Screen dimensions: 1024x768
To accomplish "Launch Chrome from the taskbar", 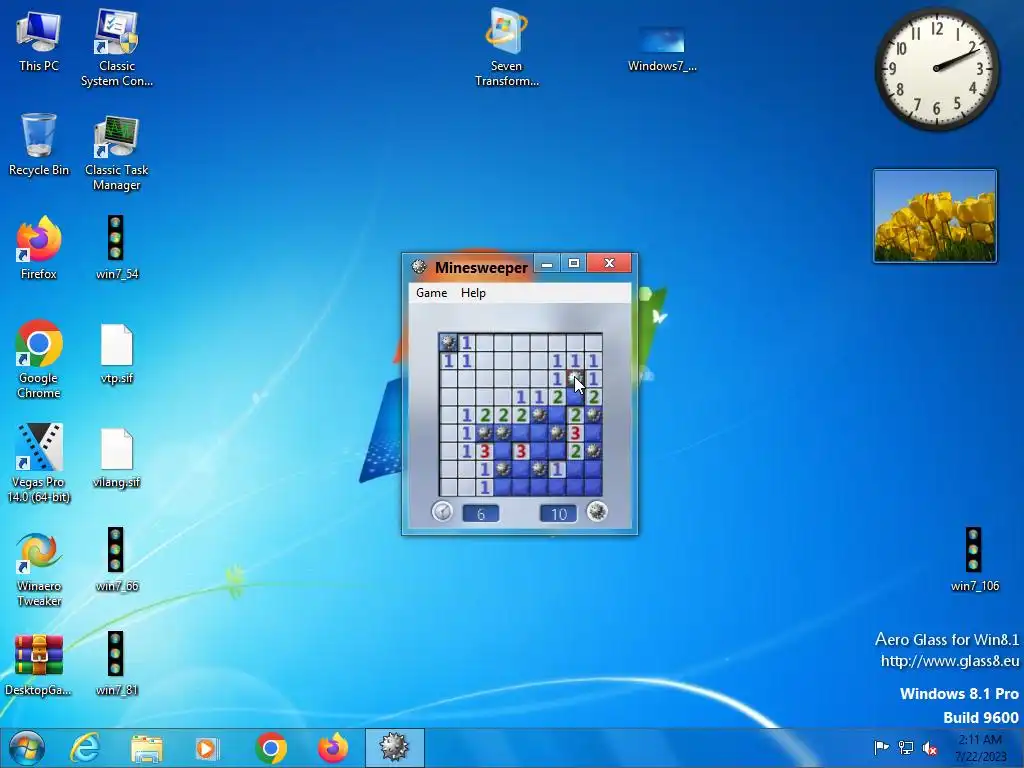I will click(x=271, y=748).
